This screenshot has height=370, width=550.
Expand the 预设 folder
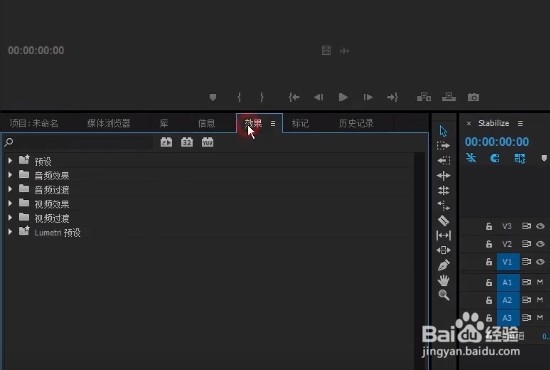coord(10,161)
